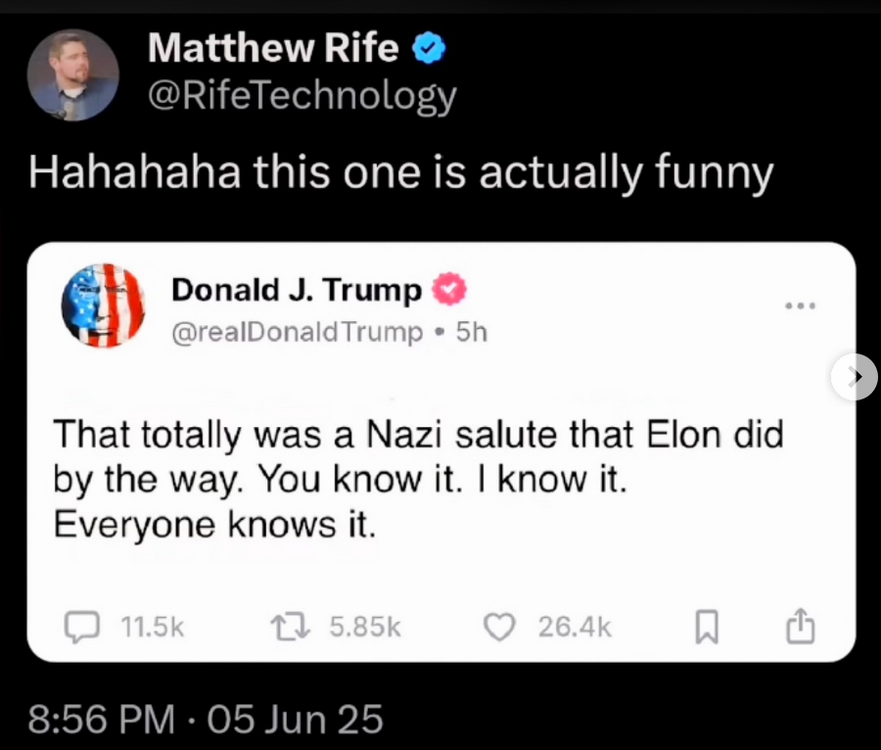This screenshot has width=881, height=750.
Task: Open the Donald J. Trump name link
Action: click(x=297, y=290)
